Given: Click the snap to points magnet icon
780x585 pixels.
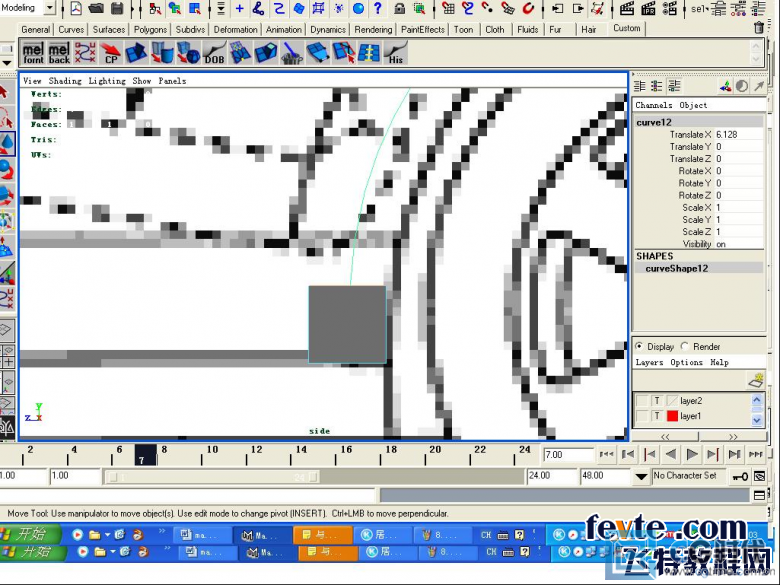Looking at the screenshot, I should pos(488,8).
